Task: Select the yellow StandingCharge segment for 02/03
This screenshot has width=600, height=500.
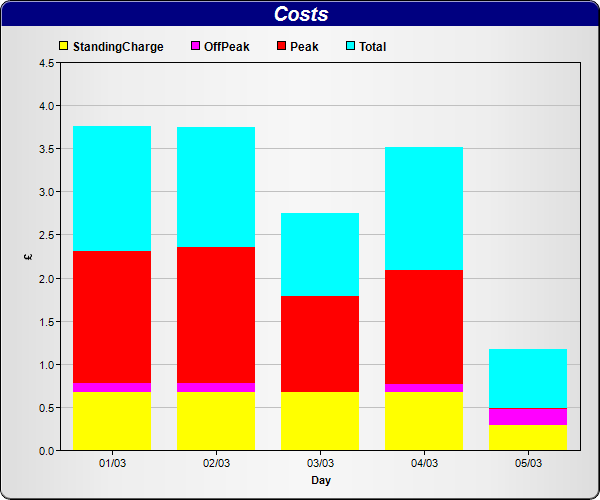Action: 216,420
